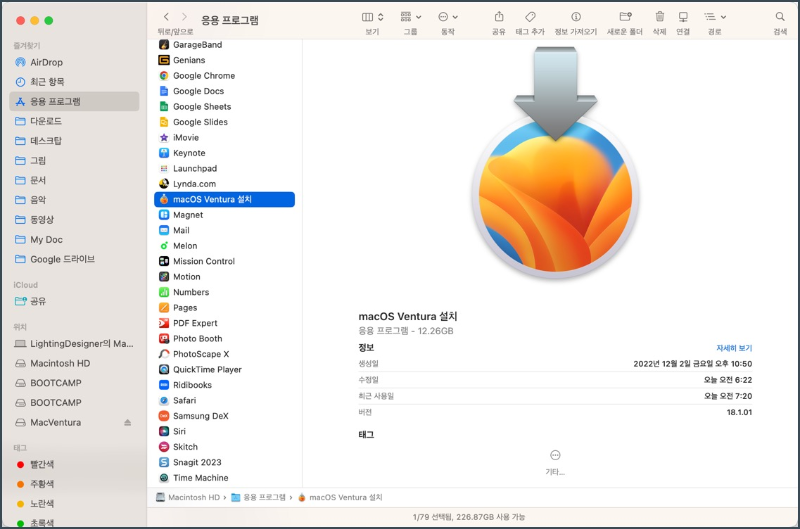Select Skitch in the app list
Screen dimensions: 800x529
click(224, 447)
